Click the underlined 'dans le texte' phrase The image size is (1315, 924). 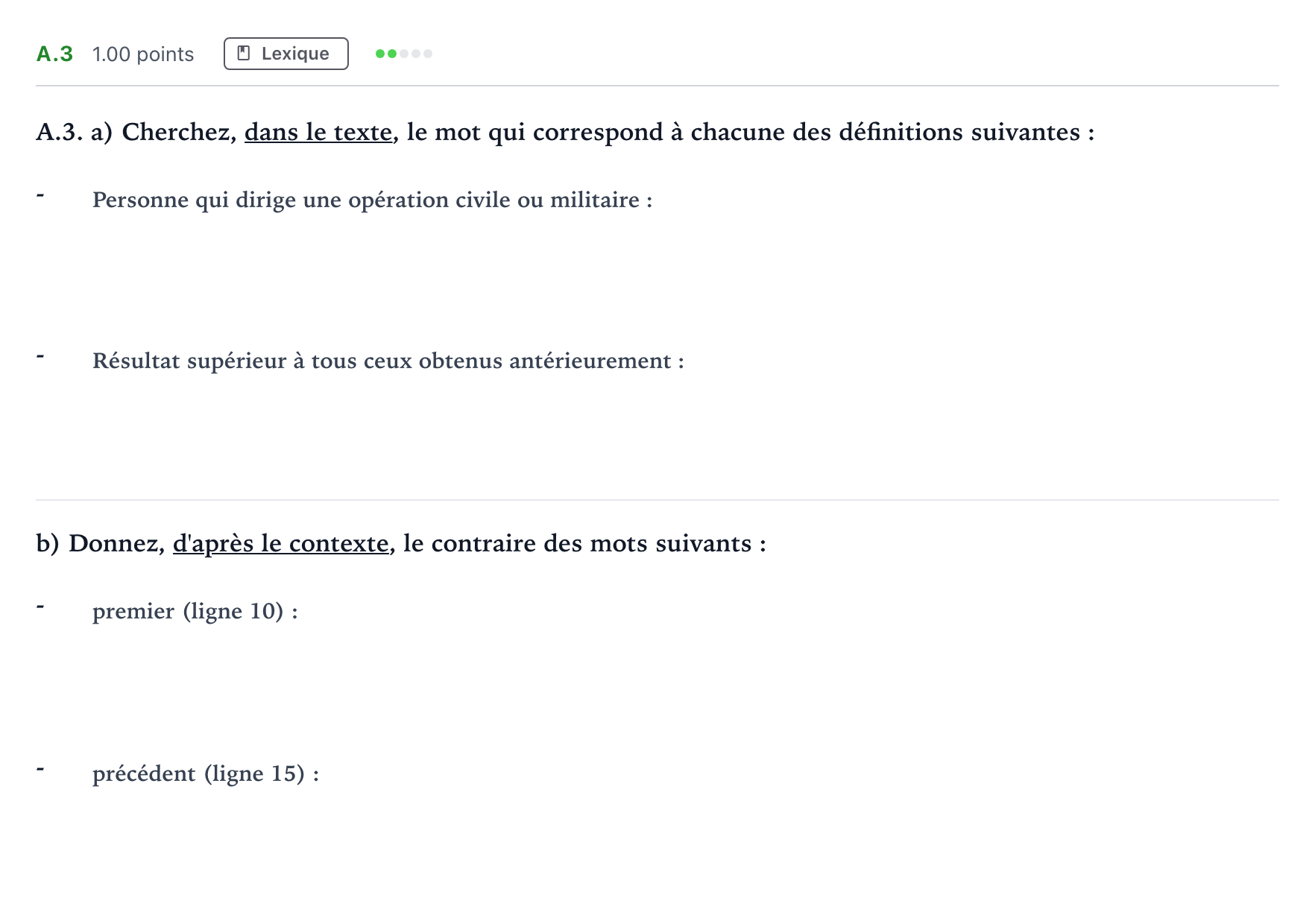(318, 132)
